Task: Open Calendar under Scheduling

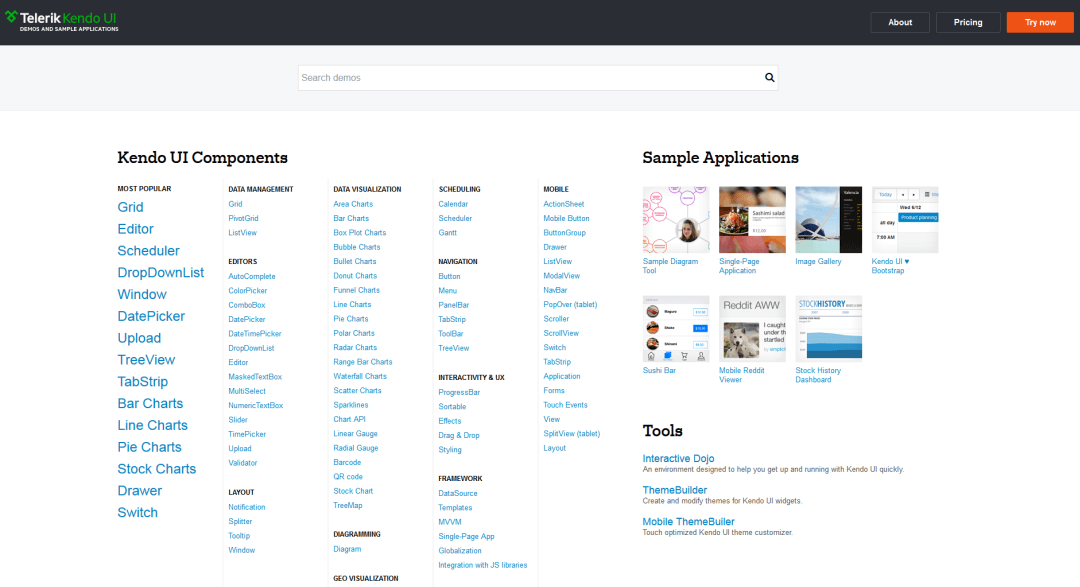Action: point(453,204)
